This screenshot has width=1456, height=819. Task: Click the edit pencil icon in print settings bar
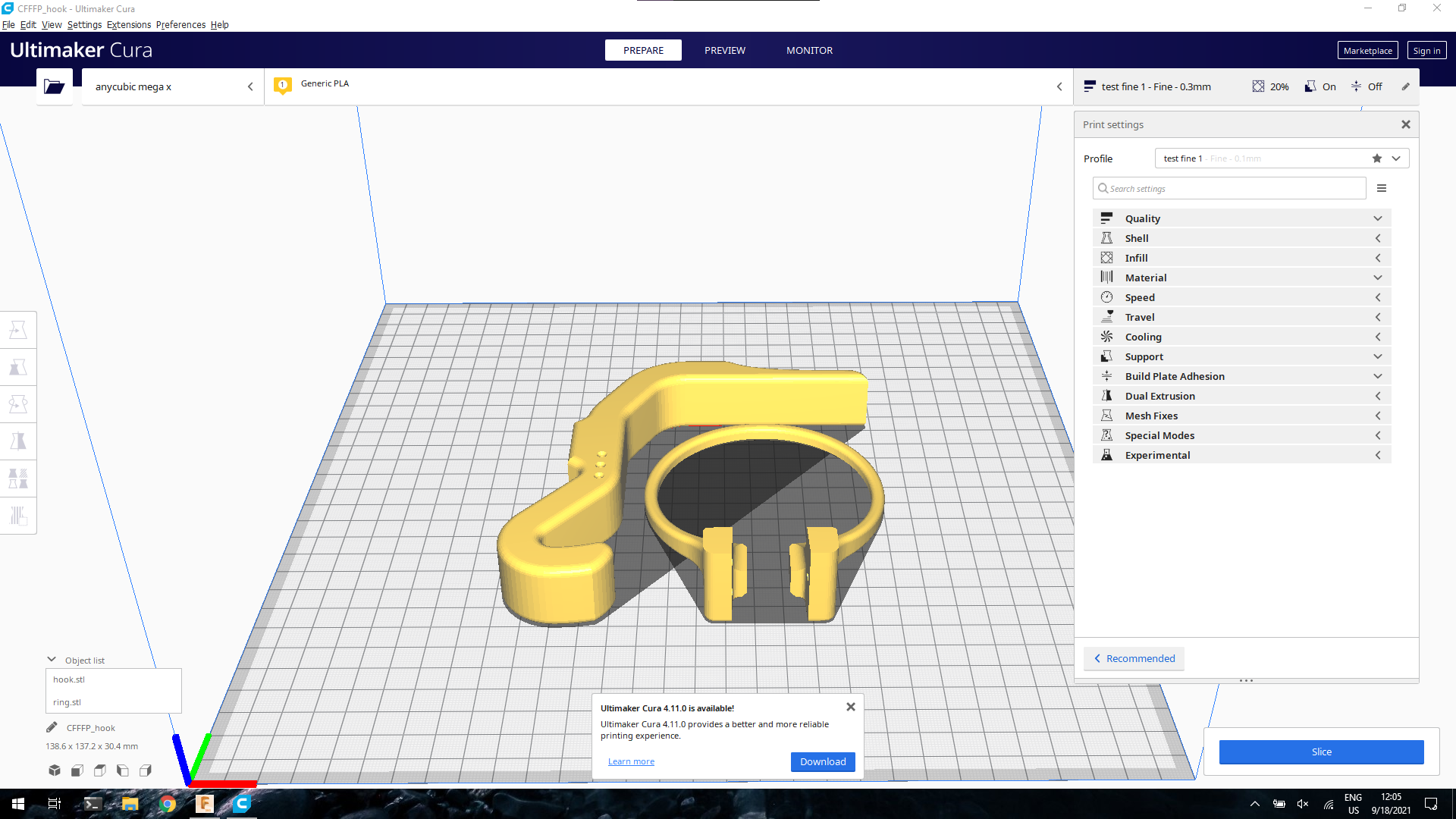(x=1405, y=86)
